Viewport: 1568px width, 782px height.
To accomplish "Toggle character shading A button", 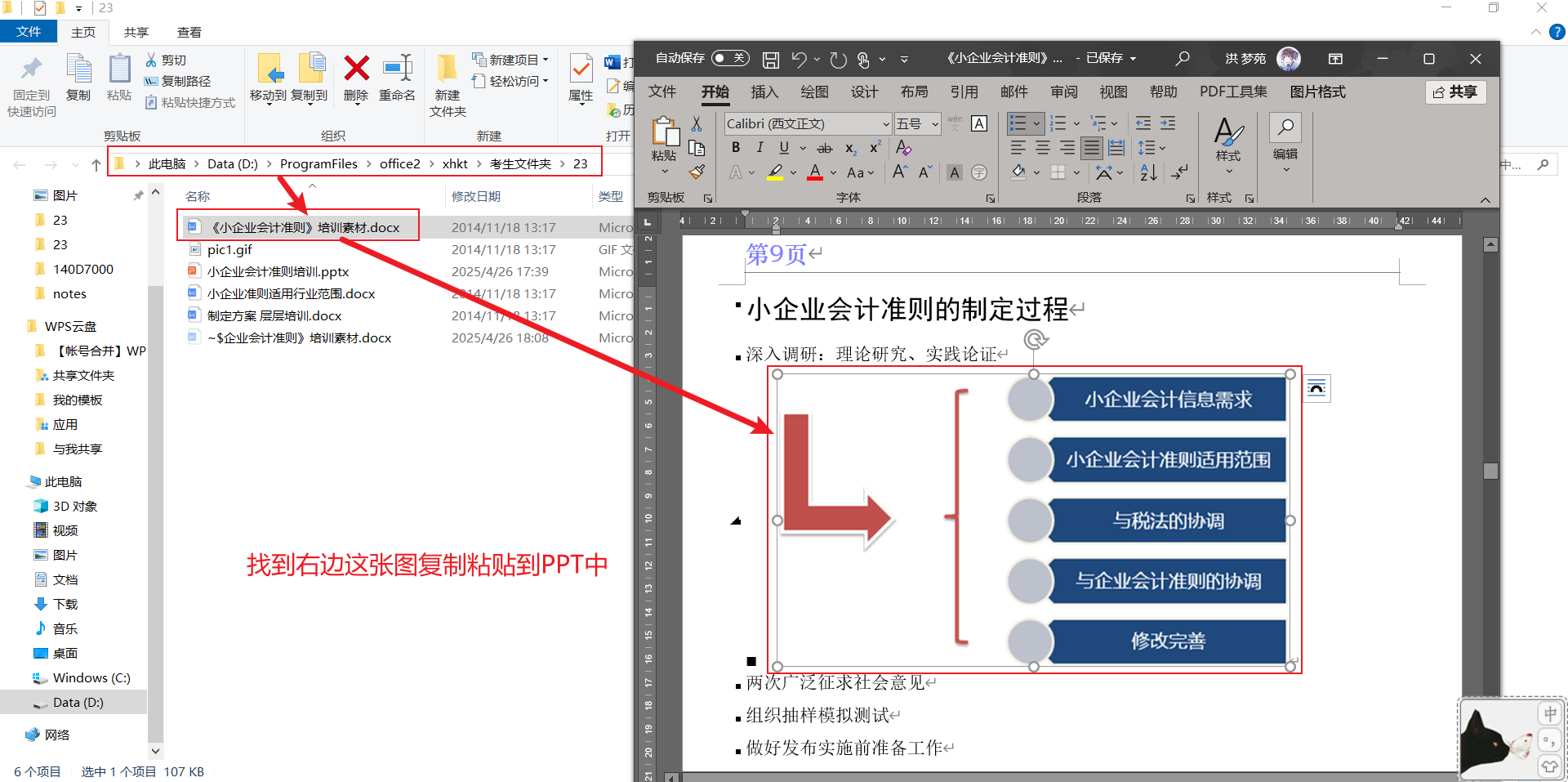I will (x=954, y=172).
